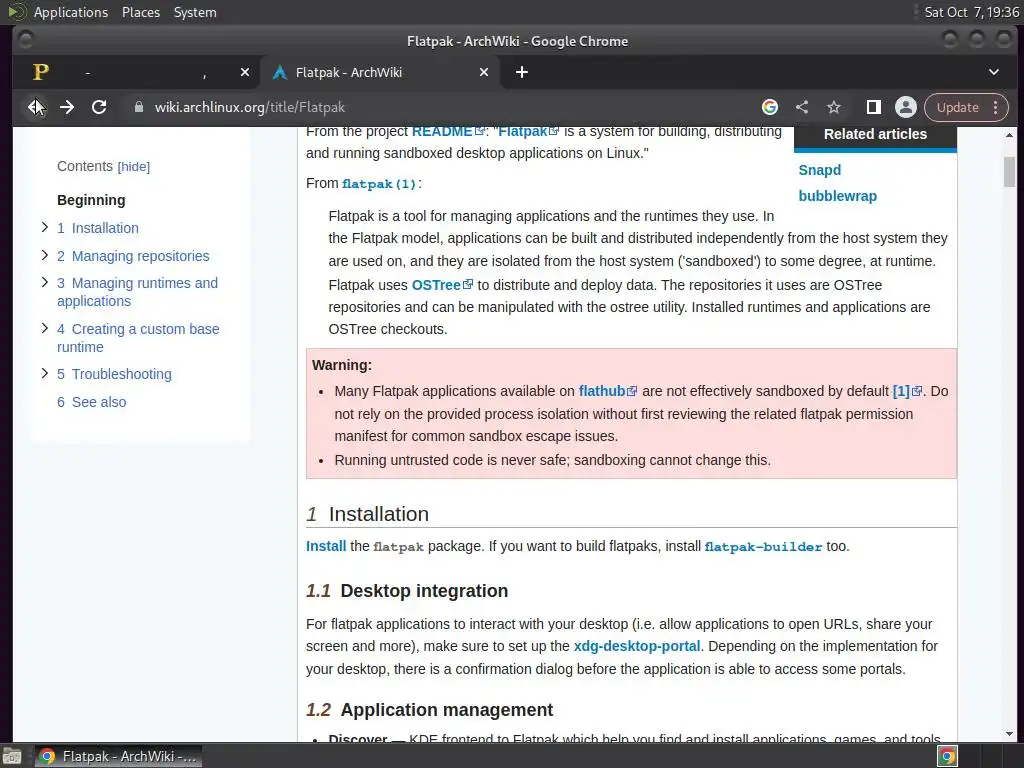Viewport: 1024px width, 768px height.
Task: Click the clock showing Sat Oct 7, 19:36
Action: coord(971,12)
